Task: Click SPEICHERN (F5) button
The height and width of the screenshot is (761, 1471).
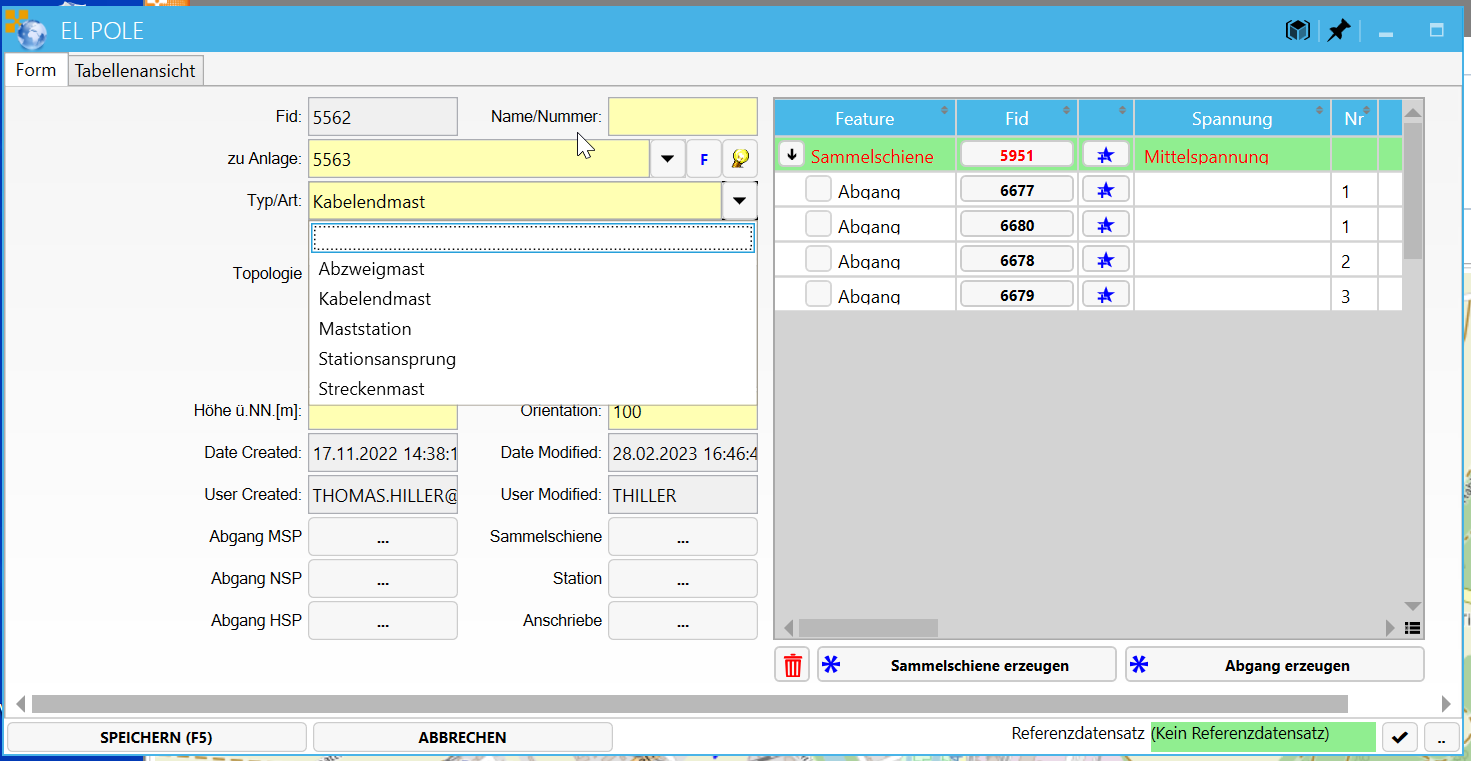Action: [156, 738]
